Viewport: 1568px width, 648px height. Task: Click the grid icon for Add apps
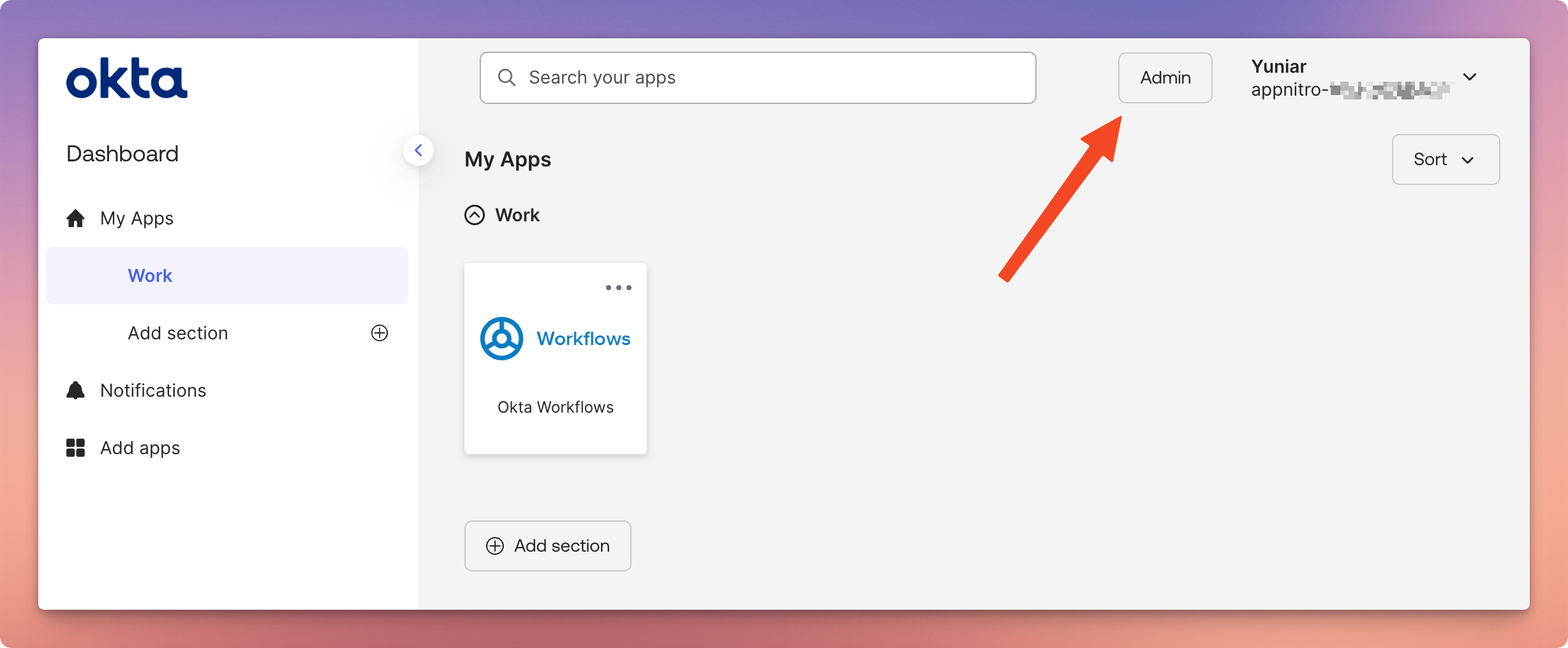[x=75, y=448]
